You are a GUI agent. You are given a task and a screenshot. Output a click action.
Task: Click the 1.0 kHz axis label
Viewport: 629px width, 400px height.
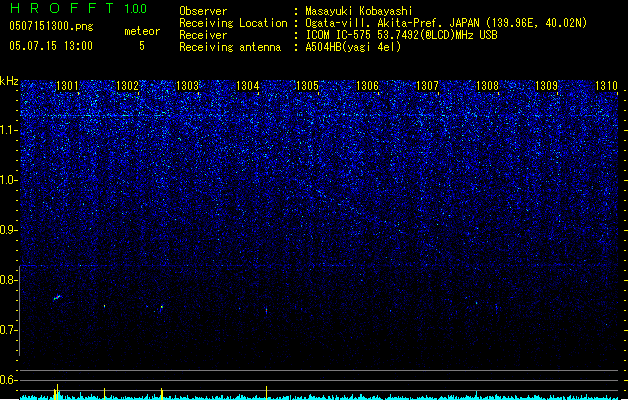(9, 180)
